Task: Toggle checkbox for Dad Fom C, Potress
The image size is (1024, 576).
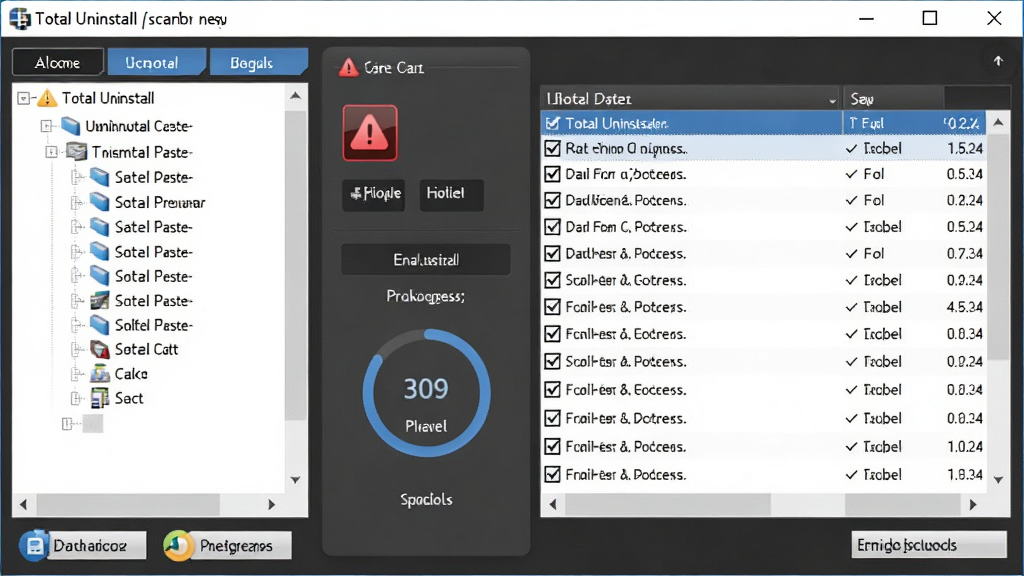Action: coord(552,227)
